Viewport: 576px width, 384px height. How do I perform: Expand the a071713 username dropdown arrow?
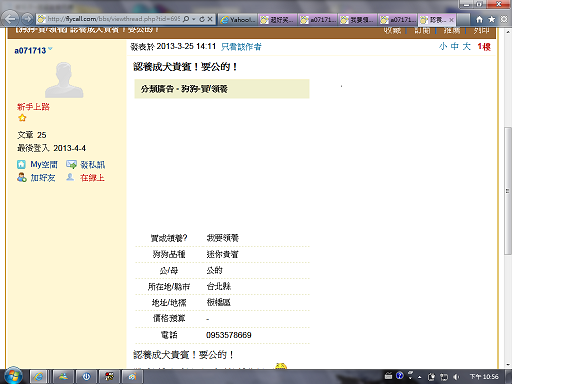tap(50, 49)
